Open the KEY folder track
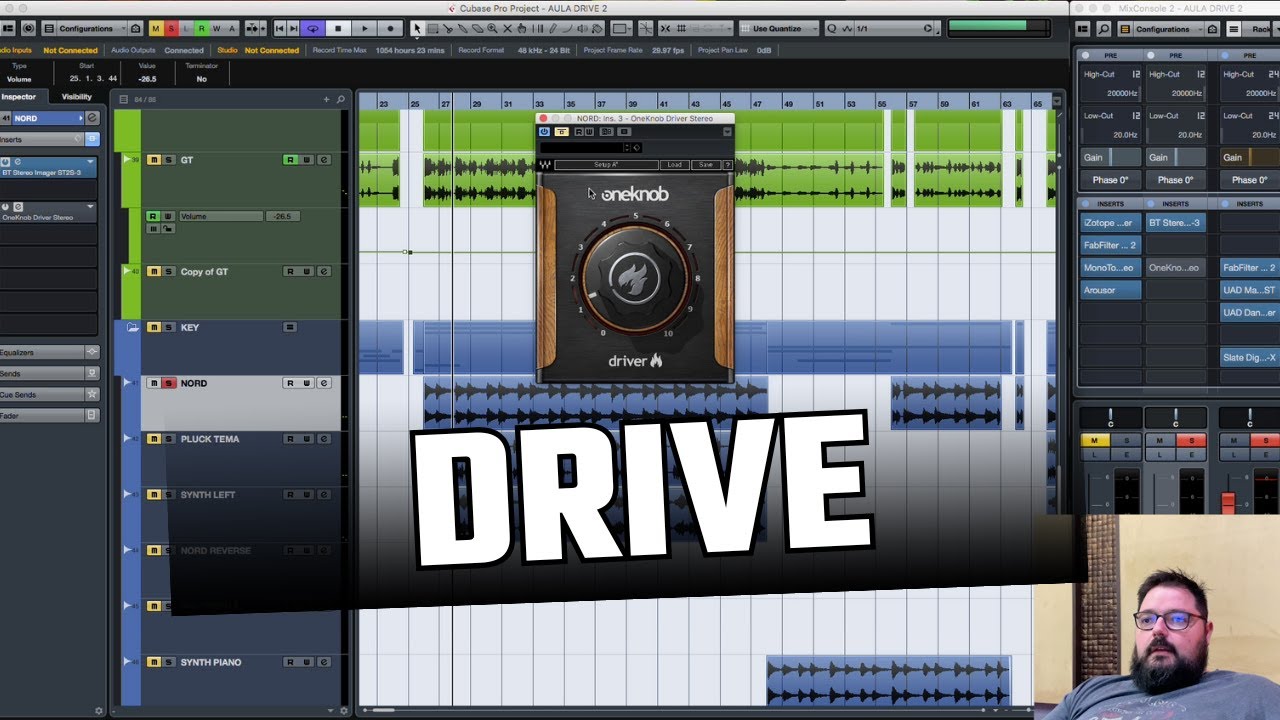This screenshot has width=1280, height=720. click(133, 327)
